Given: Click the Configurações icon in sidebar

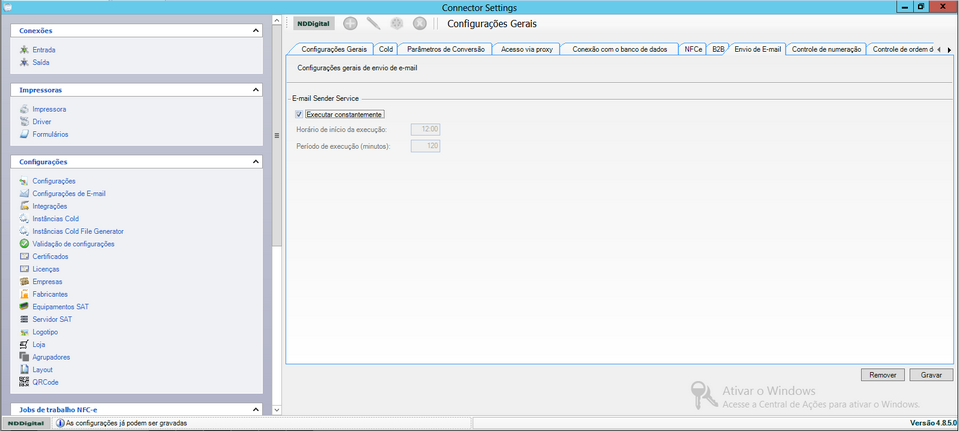Looking at the screenshot, I should point(24,181).
